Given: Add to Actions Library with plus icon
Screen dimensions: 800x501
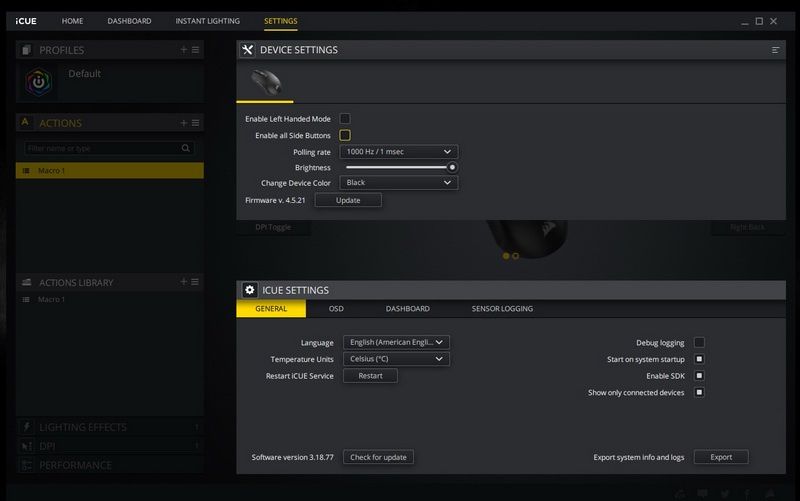Looking at the screenshot, I should click(x=184, y=282).
